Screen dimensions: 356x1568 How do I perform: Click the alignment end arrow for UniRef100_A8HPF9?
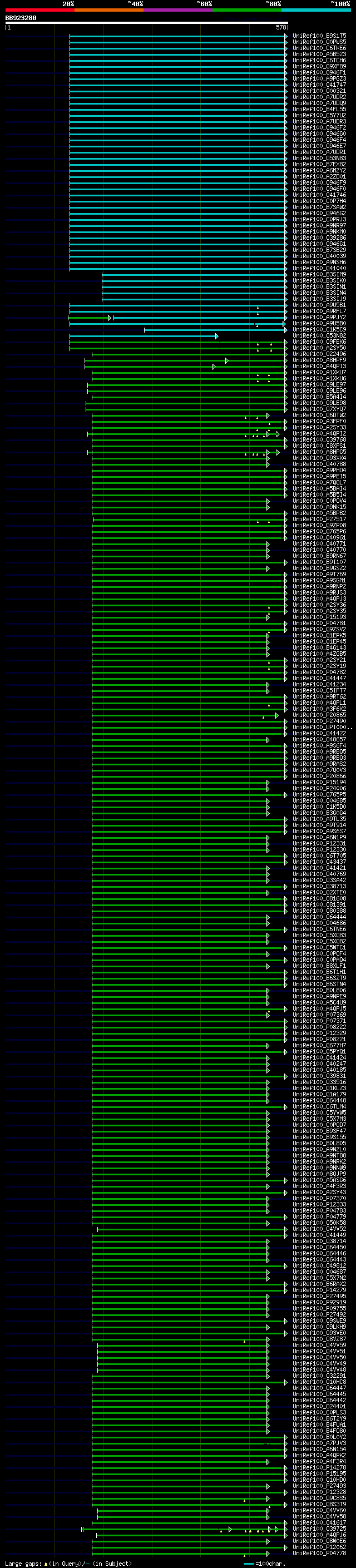pos(227,360)
